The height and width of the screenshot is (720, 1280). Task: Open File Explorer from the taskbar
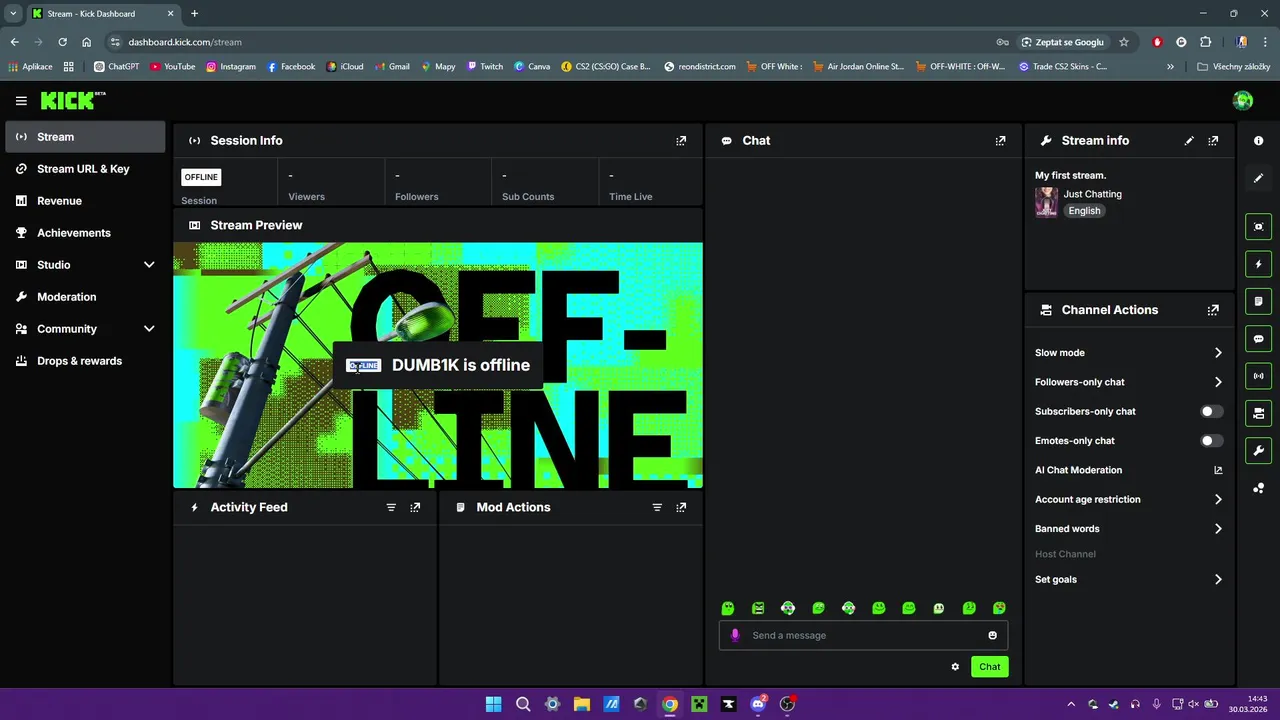tap(582, 704)
